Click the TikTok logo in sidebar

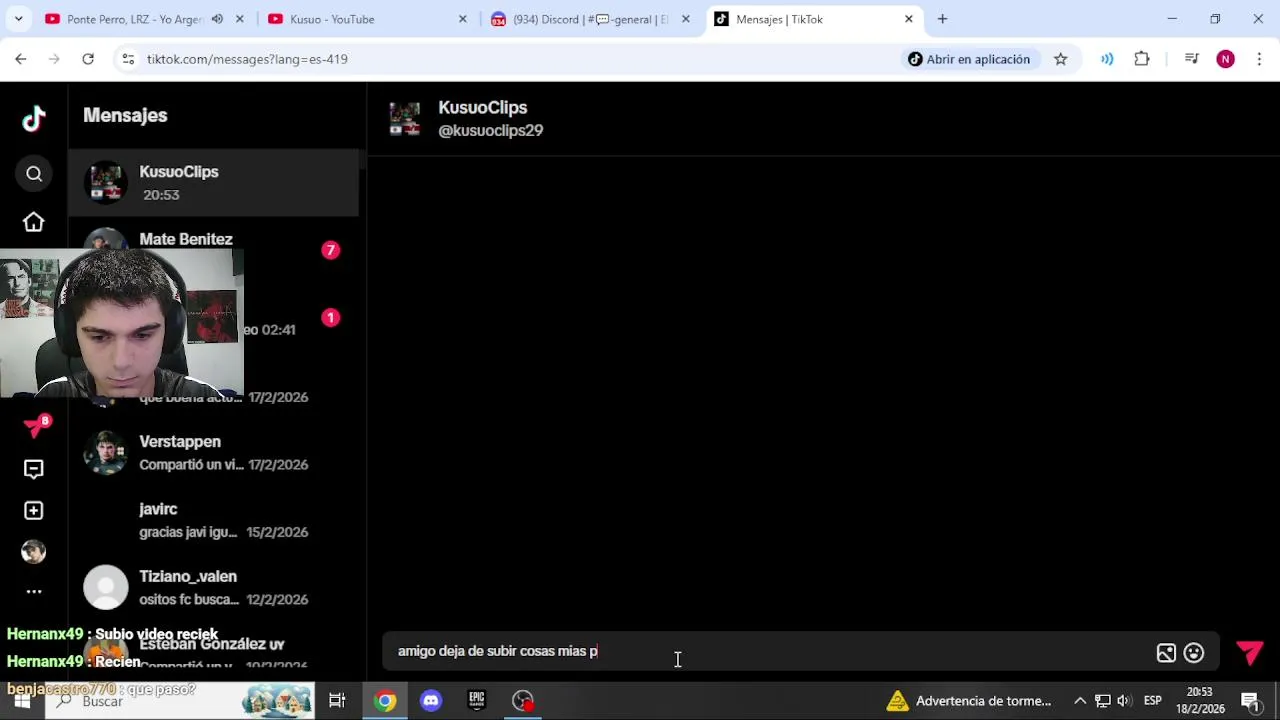(34, 119)
